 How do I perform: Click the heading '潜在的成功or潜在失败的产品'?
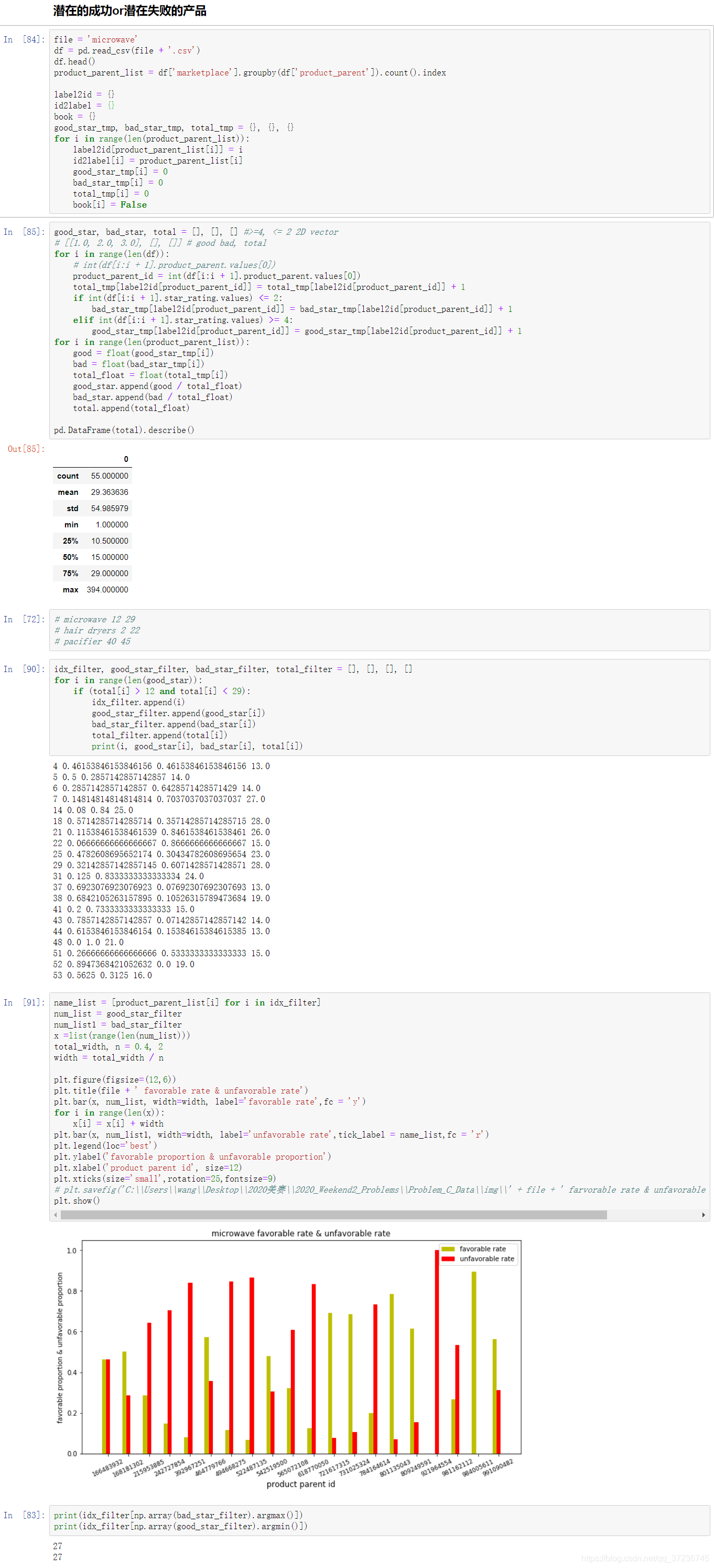click(129, 11)
